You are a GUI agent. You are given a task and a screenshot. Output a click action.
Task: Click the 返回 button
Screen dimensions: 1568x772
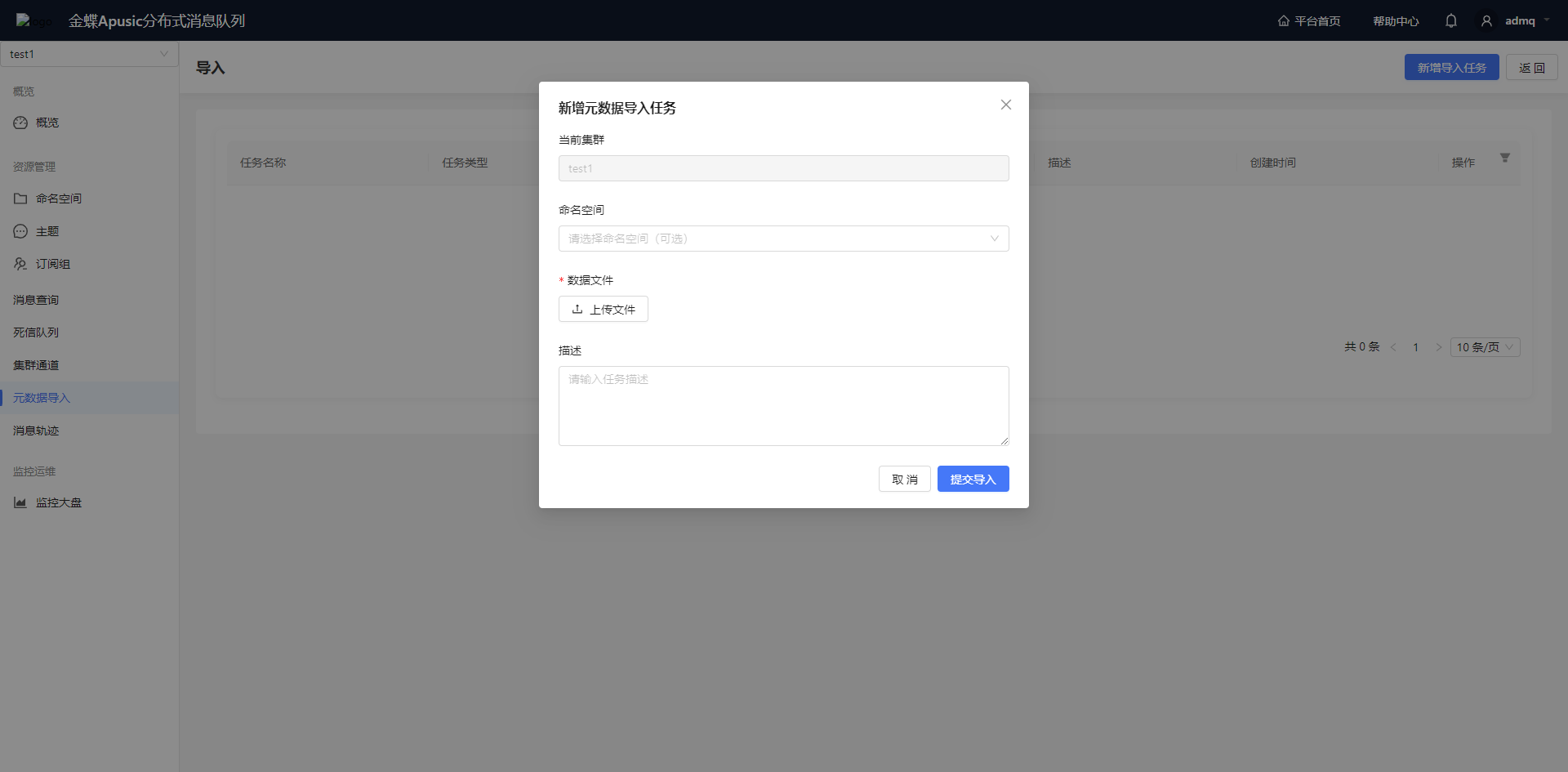[x=1531, y=68]
